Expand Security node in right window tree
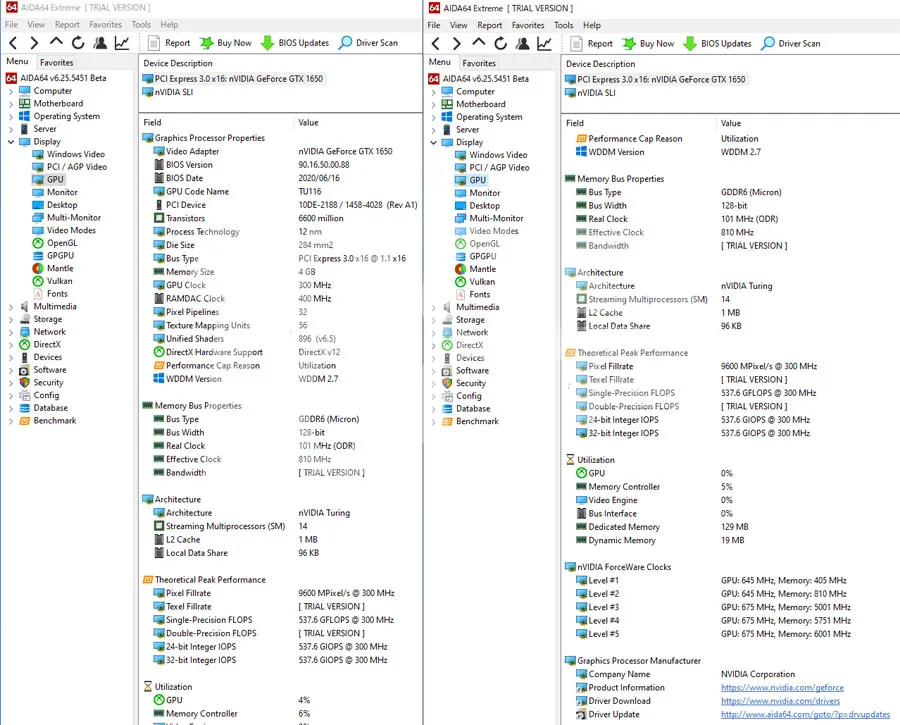This screenshot has width=900, height=725. click(433, 383)
